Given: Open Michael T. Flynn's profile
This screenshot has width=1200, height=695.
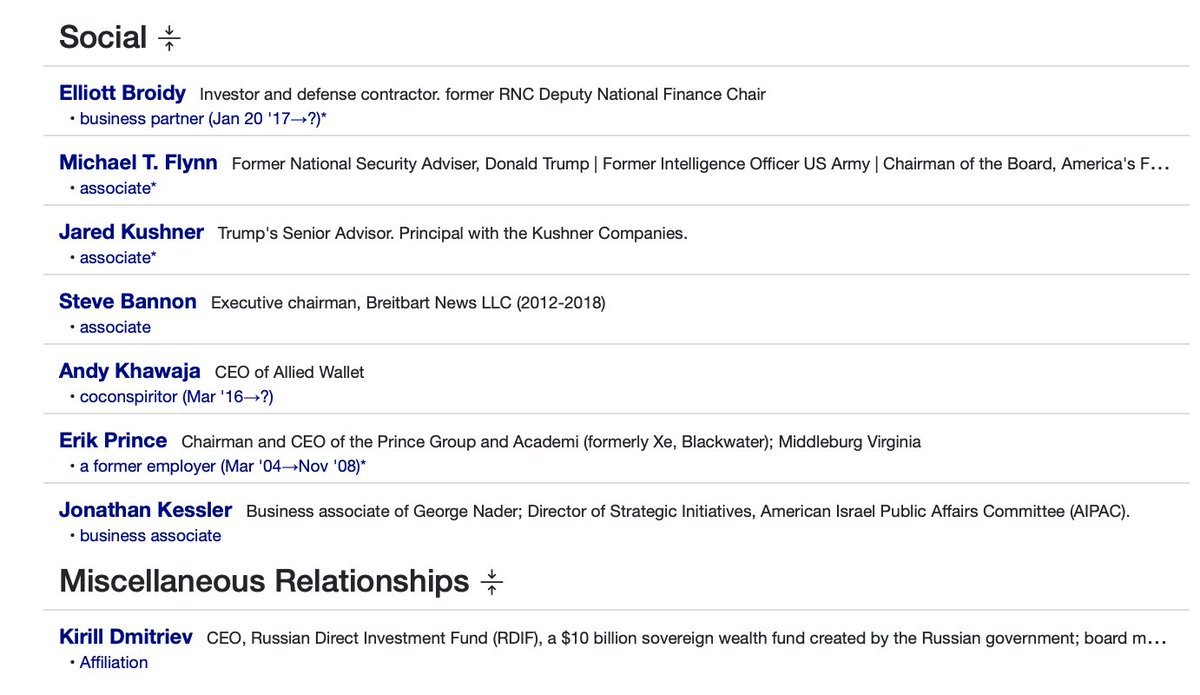Looking at the screenshot, I should tap(138, 162).
